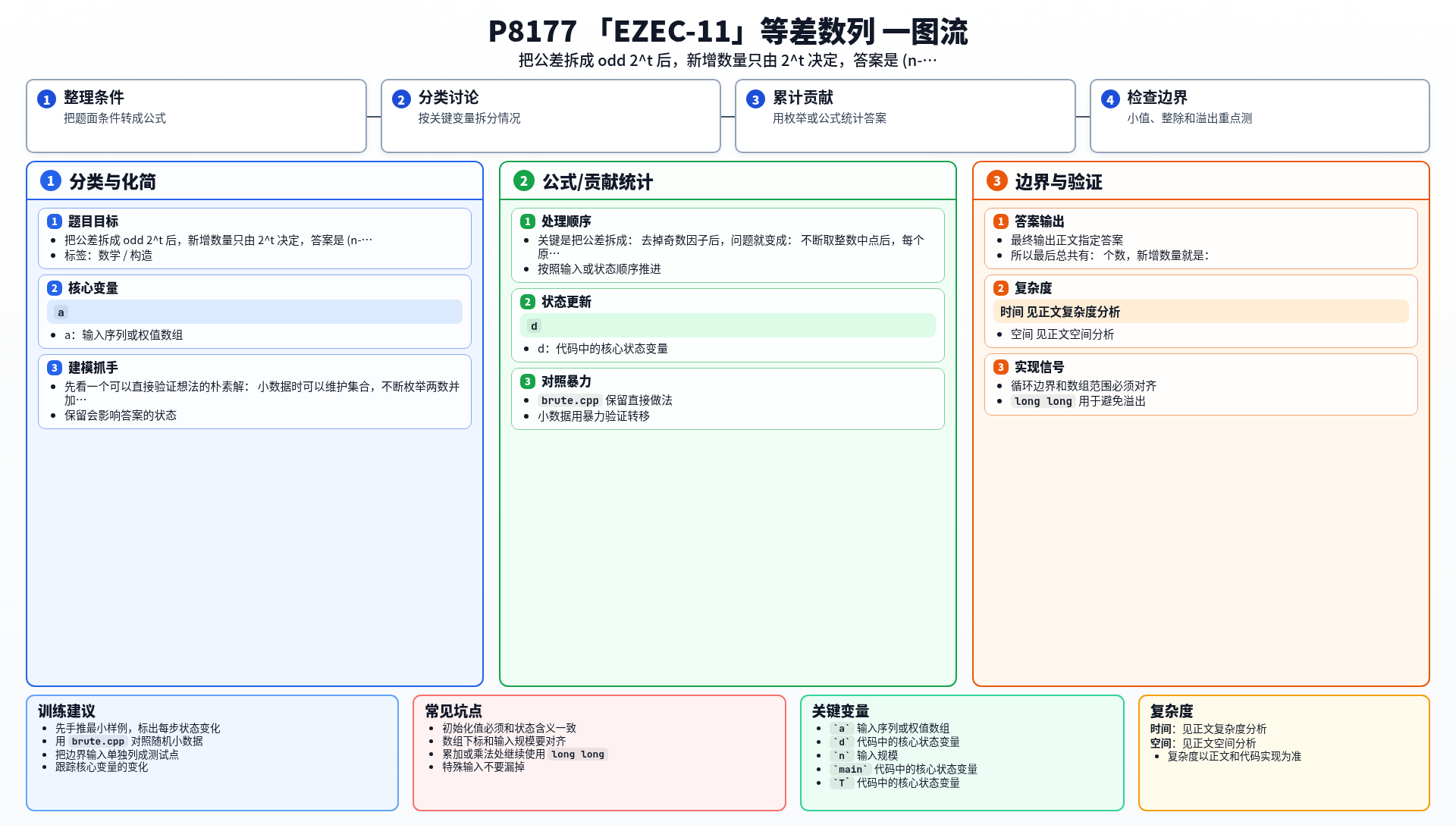Click the bullet 把边界输入单独列成测试点
Screen dimensions: 1456x825
click(117, 754)
